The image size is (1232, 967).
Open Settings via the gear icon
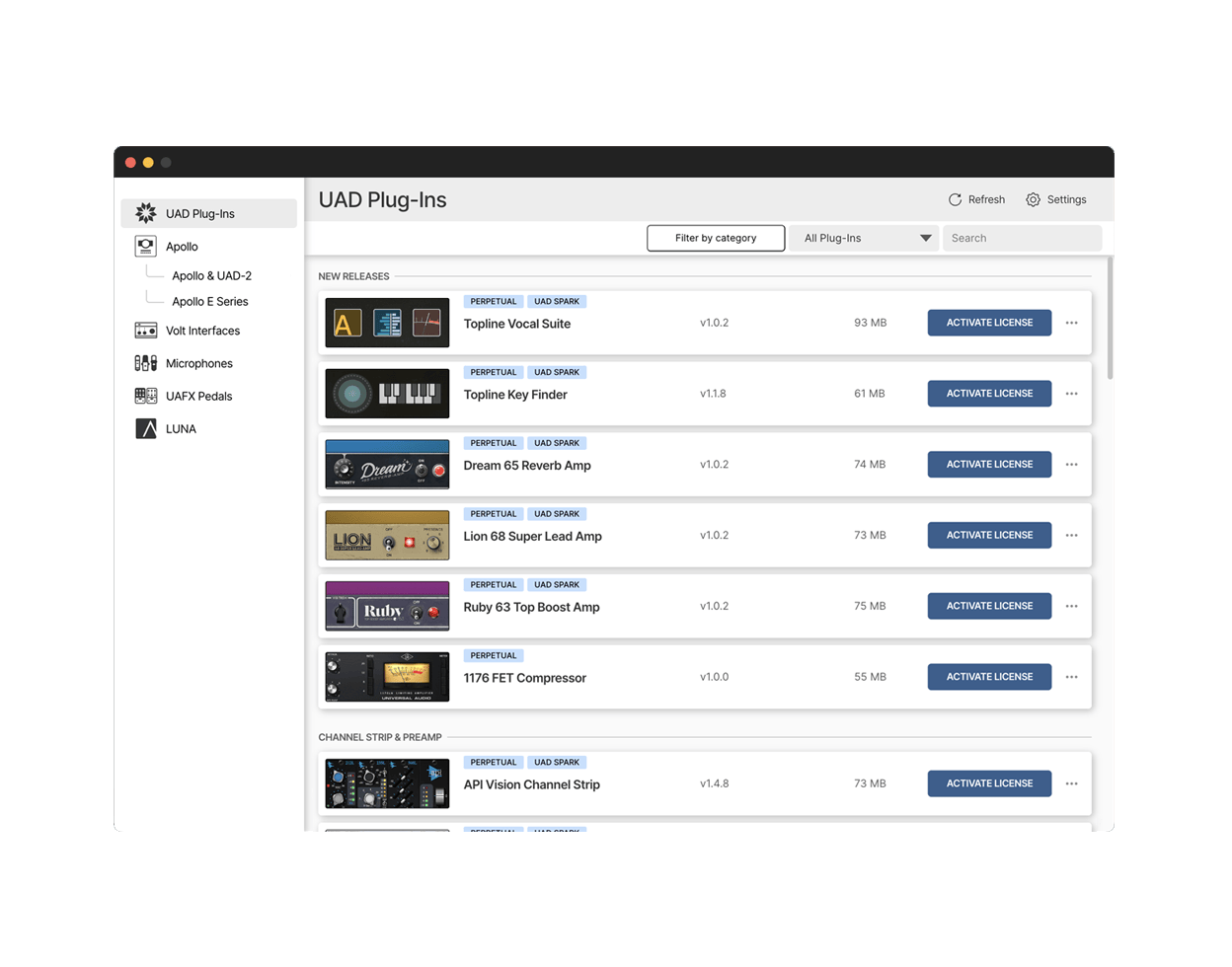point(1033,199)
